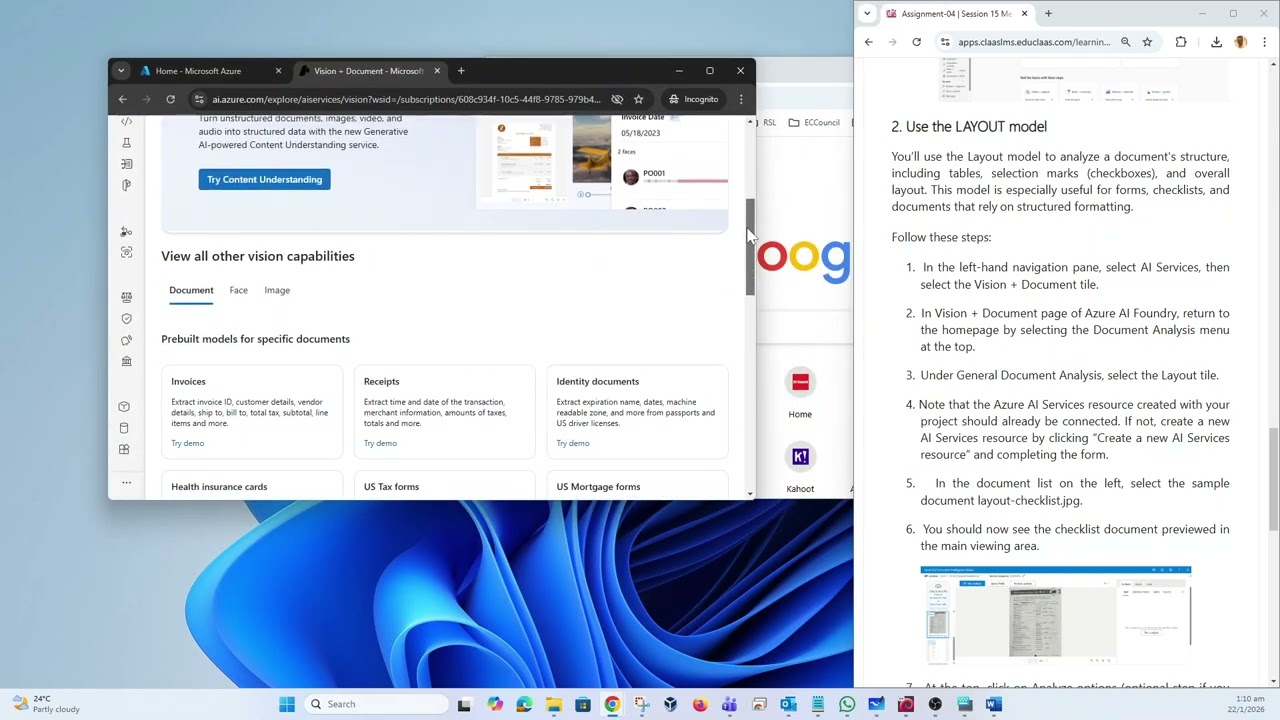The height and width of the screenshot is (720, 1280).
Task: Go back in the Azure browser window
Action: 123,99
